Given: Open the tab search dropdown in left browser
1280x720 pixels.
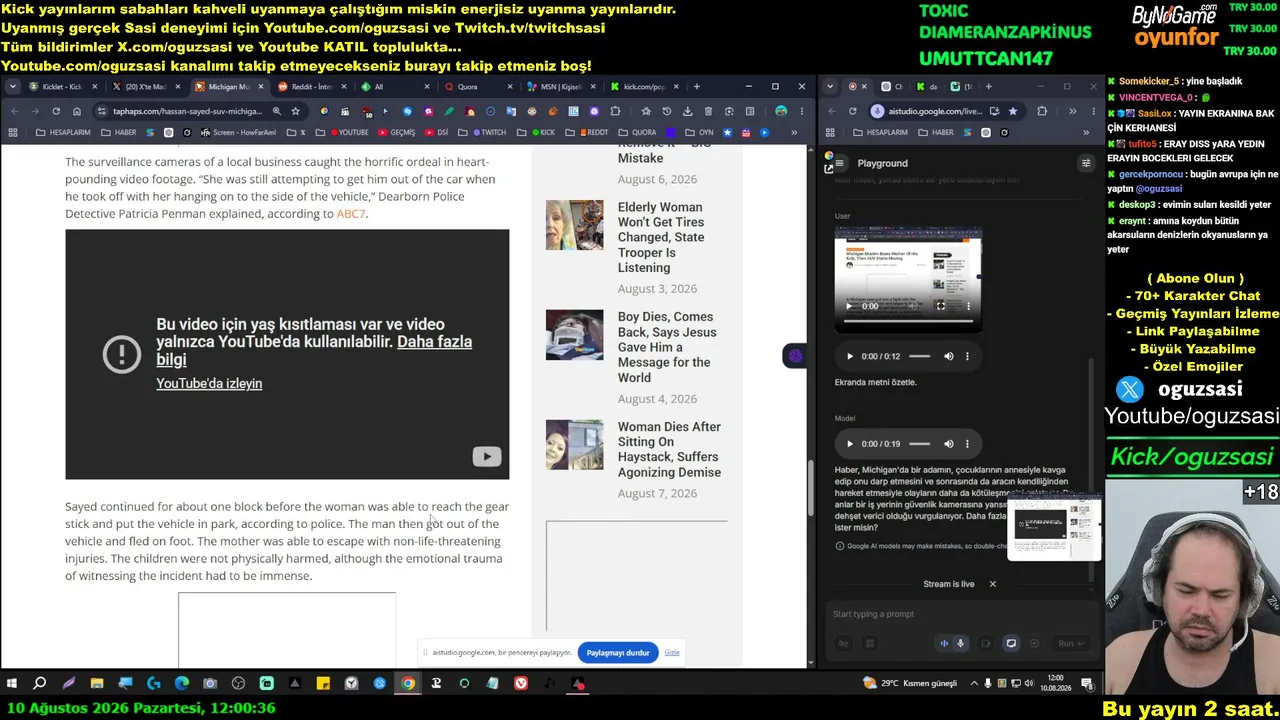Looking at the screenshot, I should [12, 87].
